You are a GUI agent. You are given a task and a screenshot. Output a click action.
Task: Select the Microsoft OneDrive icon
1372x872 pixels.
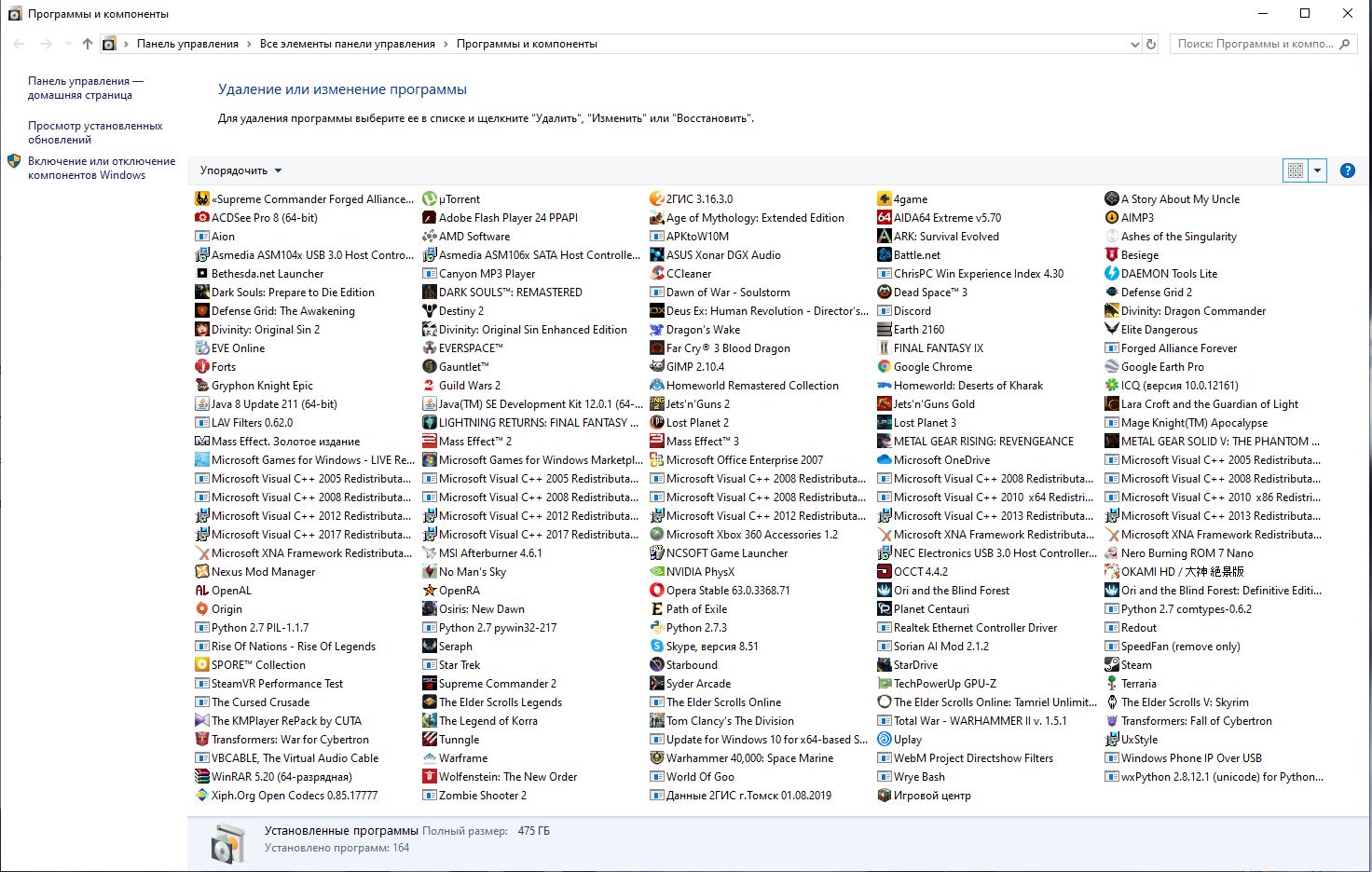(x=885, y=459)
